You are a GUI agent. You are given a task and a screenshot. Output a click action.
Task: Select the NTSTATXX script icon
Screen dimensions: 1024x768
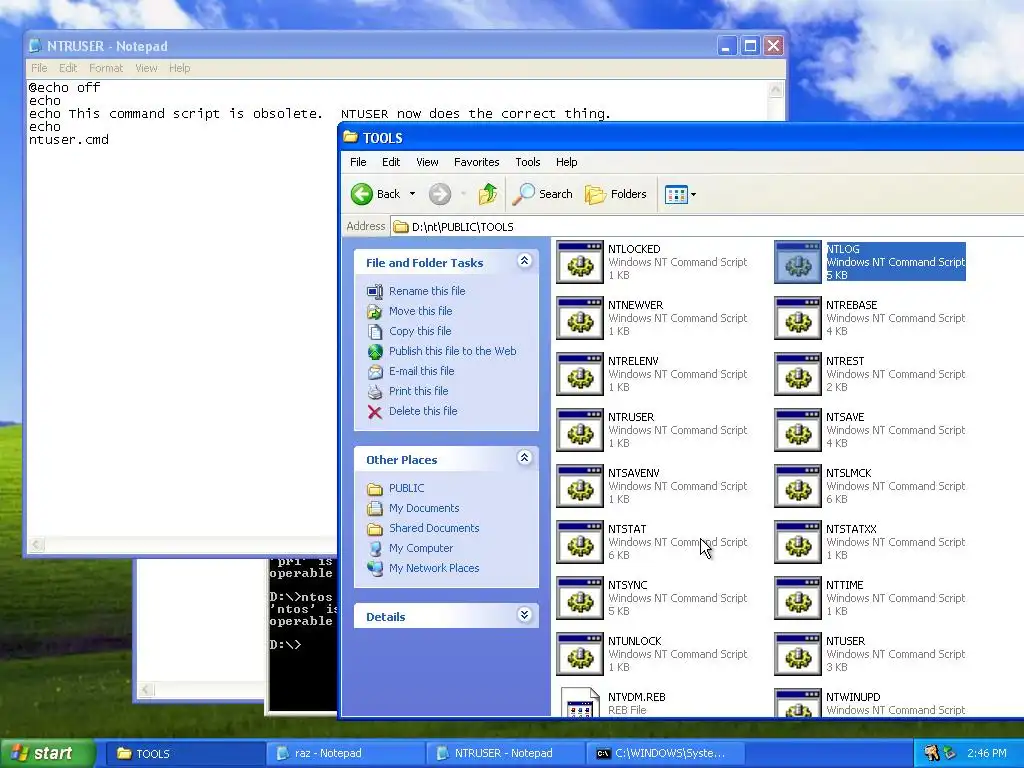click(x=797, y=542)
